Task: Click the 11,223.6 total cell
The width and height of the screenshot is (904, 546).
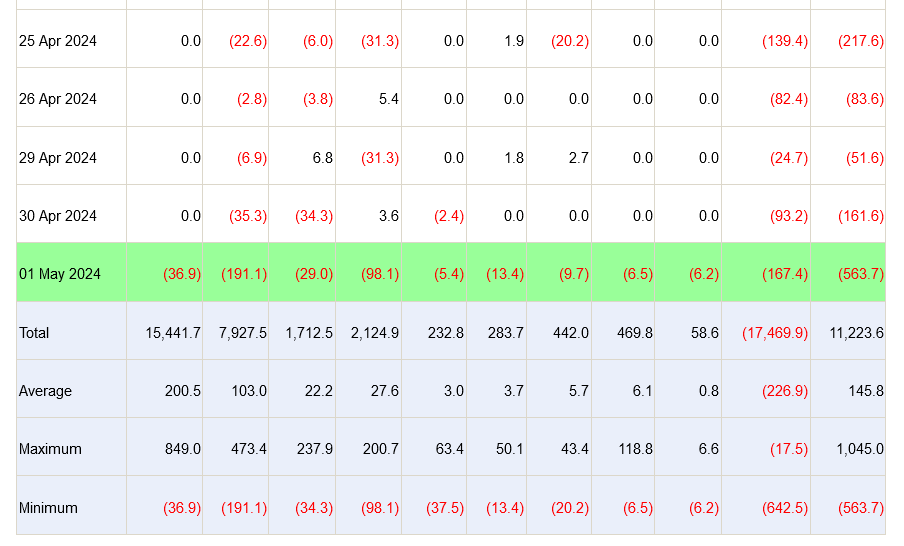Action: coord(853,333)
